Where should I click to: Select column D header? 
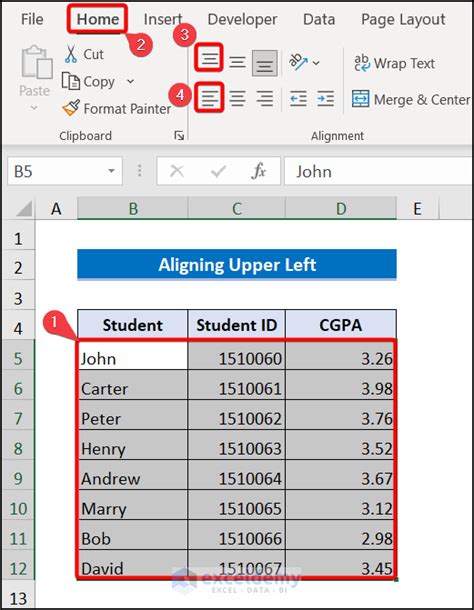click(341, 209)
